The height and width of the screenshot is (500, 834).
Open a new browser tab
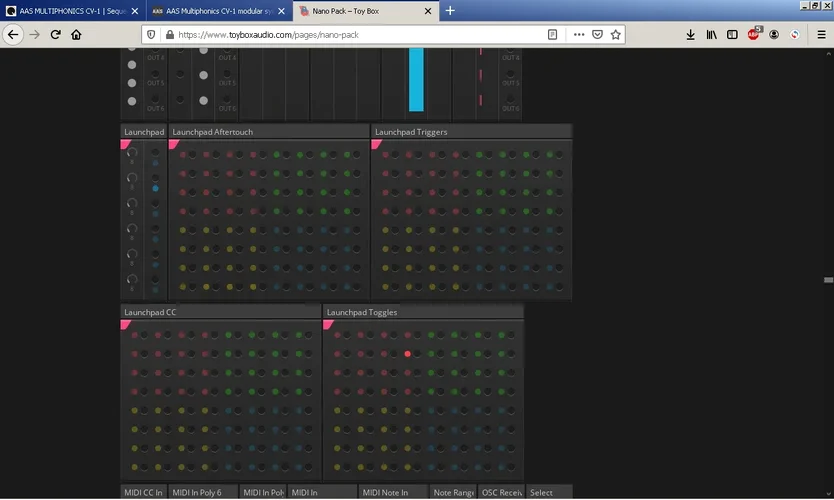click(450, 11)
